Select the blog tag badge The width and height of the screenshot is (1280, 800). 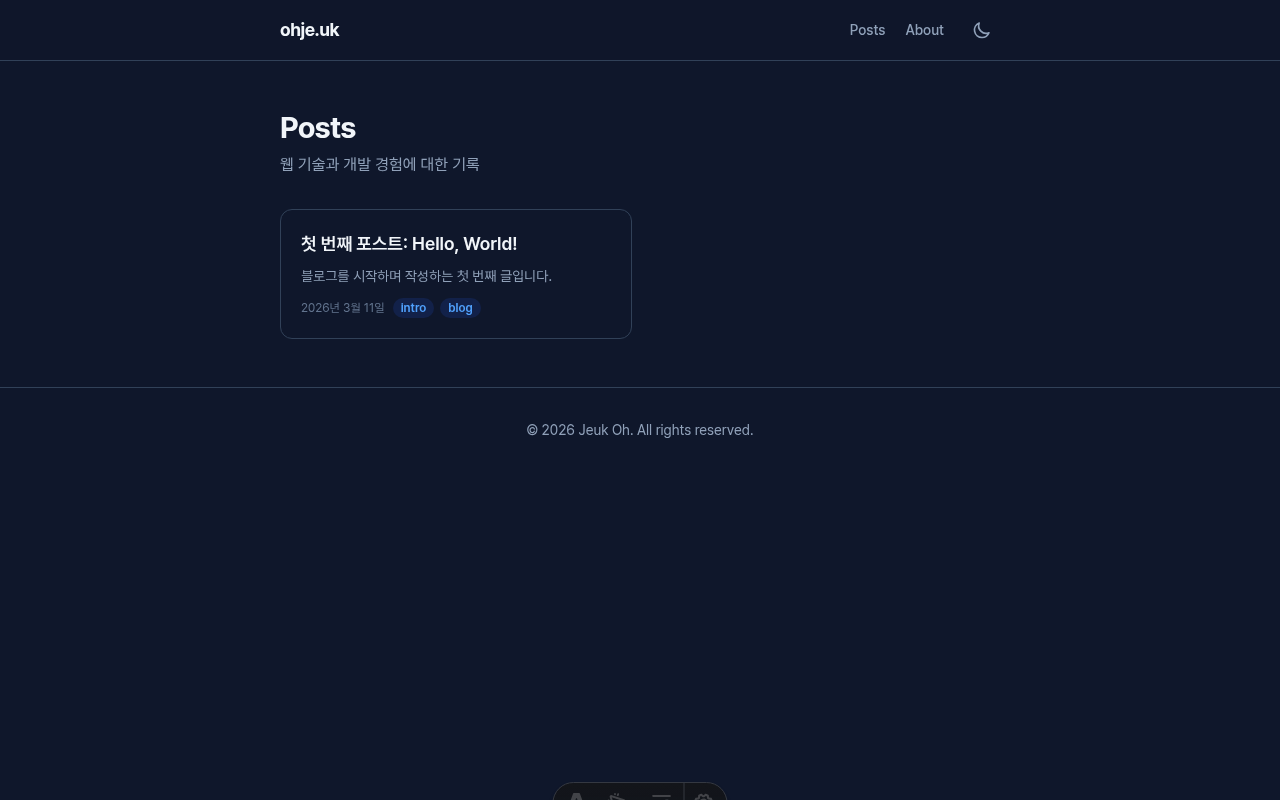point(460,308)
